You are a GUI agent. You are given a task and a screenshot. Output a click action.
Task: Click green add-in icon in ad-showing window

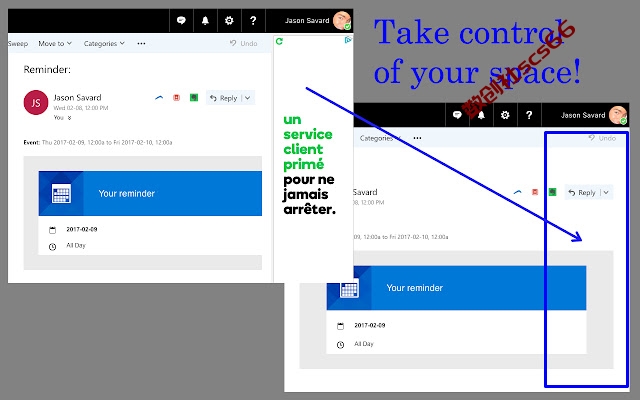(x=194, y=97)
